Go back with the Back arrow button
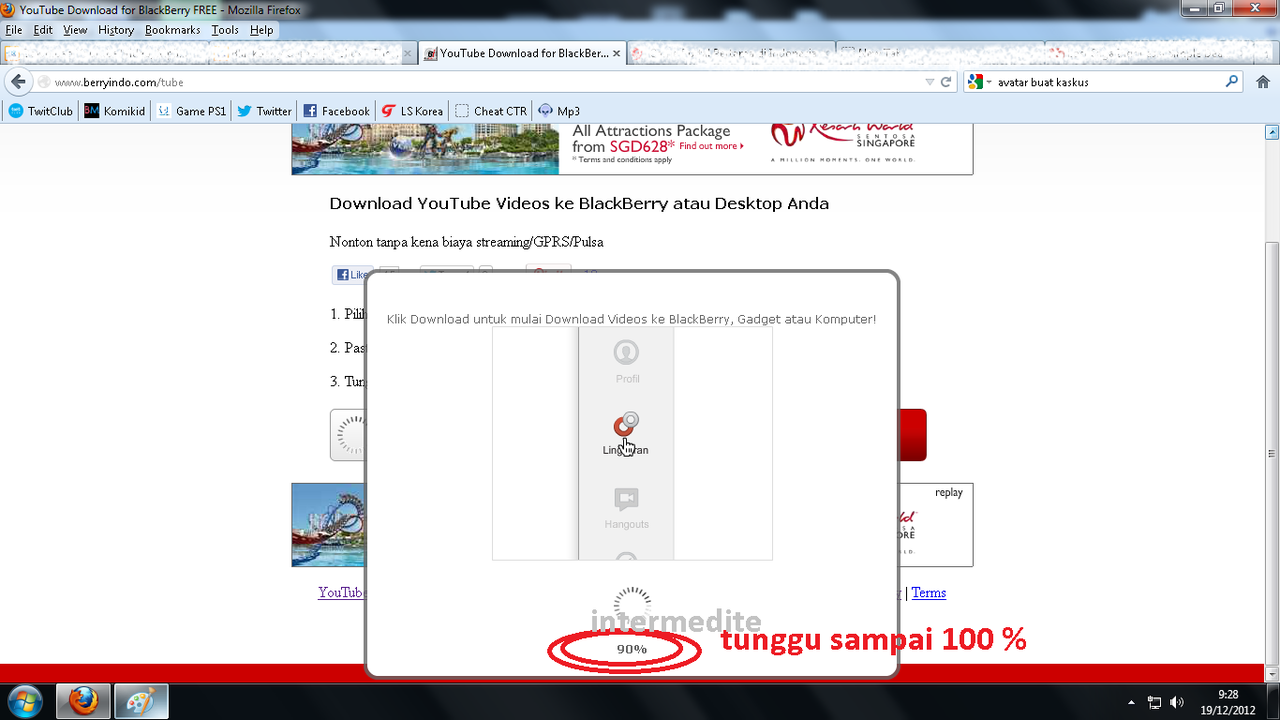Screen dimensions: 1280x720 click(x=17, y=82)
